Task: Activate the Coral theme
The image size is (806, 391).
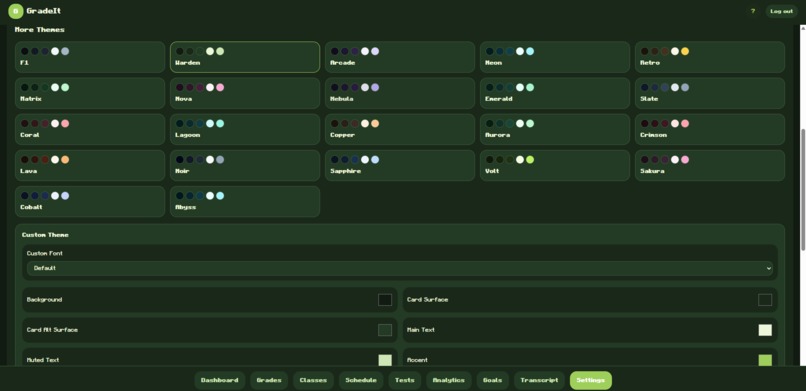Action: [90, 129]
